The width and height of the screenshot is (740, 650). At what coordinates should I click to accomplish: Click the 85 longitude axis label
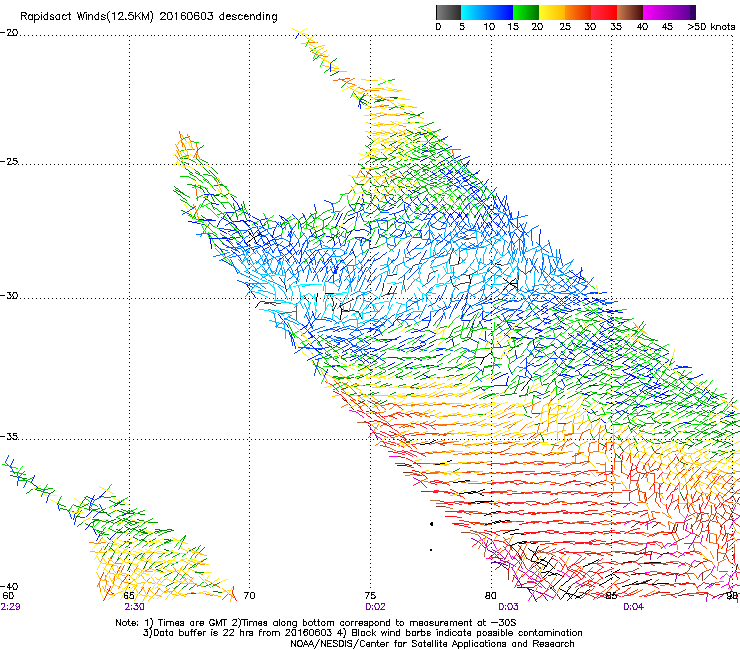click(611, 596)
